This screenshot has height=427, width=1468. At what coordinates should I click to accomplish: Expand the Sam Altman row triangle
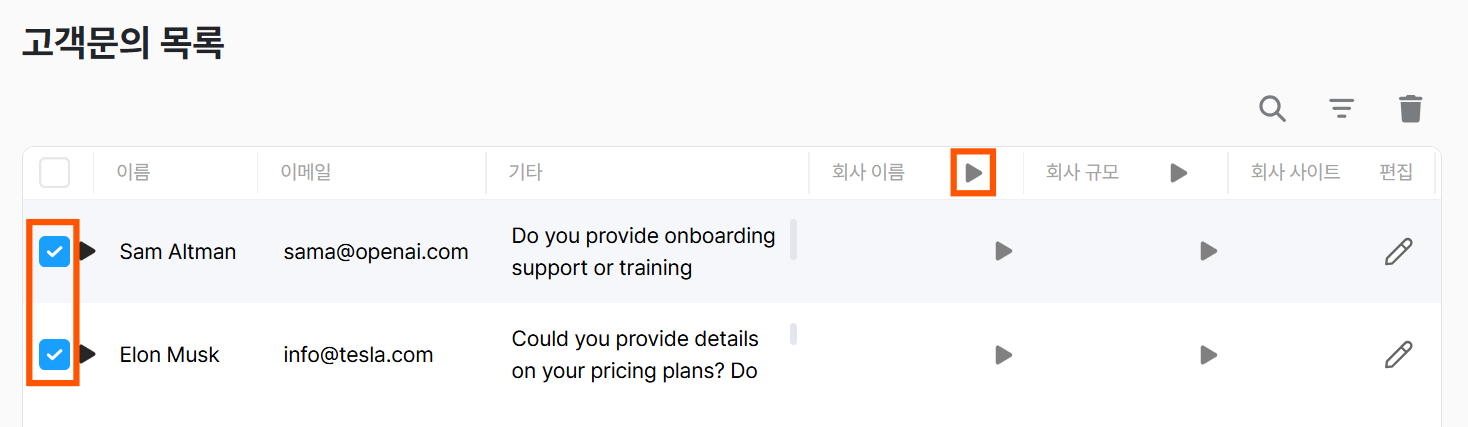click(x=88, y=251)
